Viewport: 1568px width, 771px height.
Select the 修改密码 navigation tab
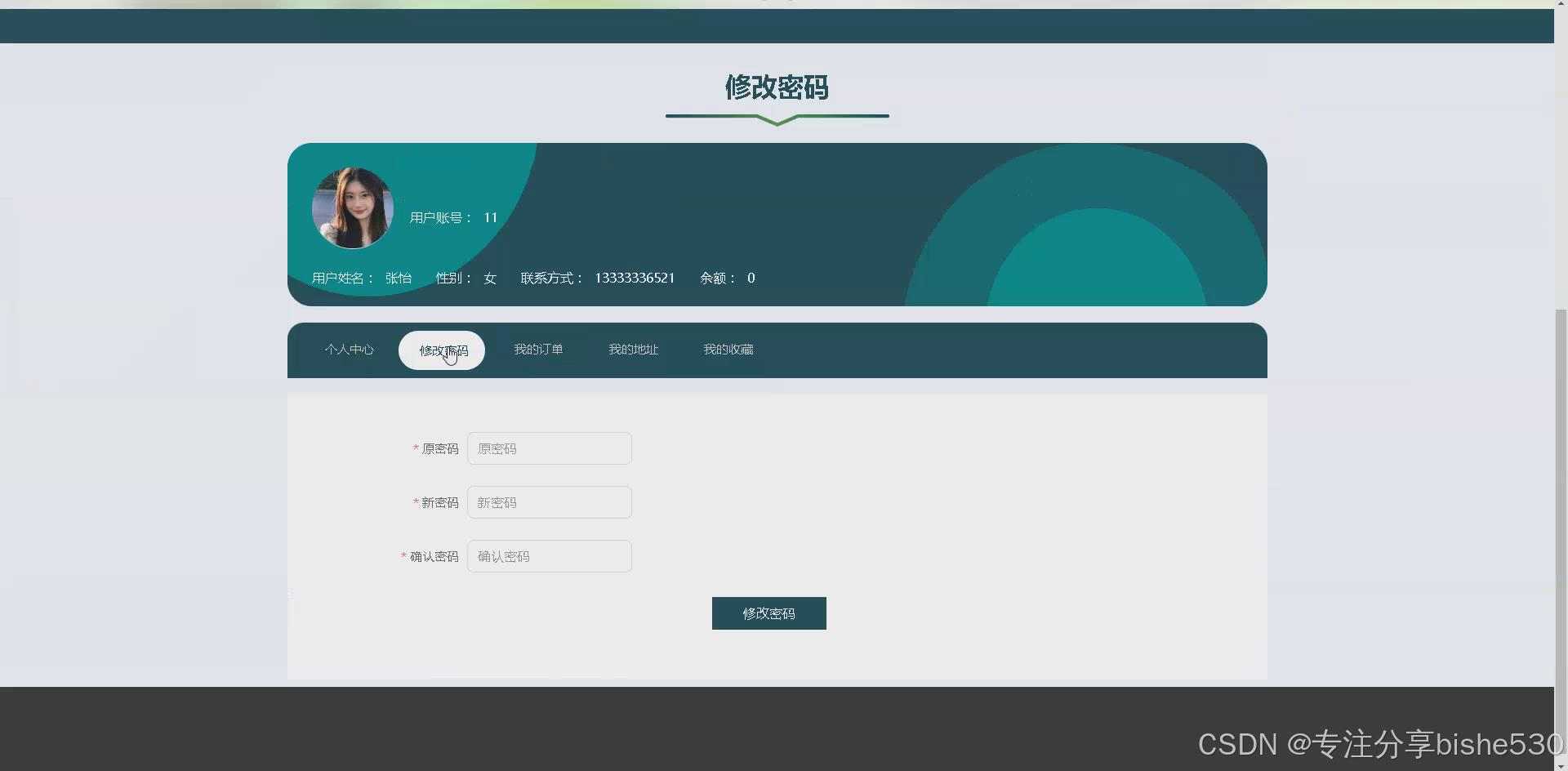click(x=441, y=350)
